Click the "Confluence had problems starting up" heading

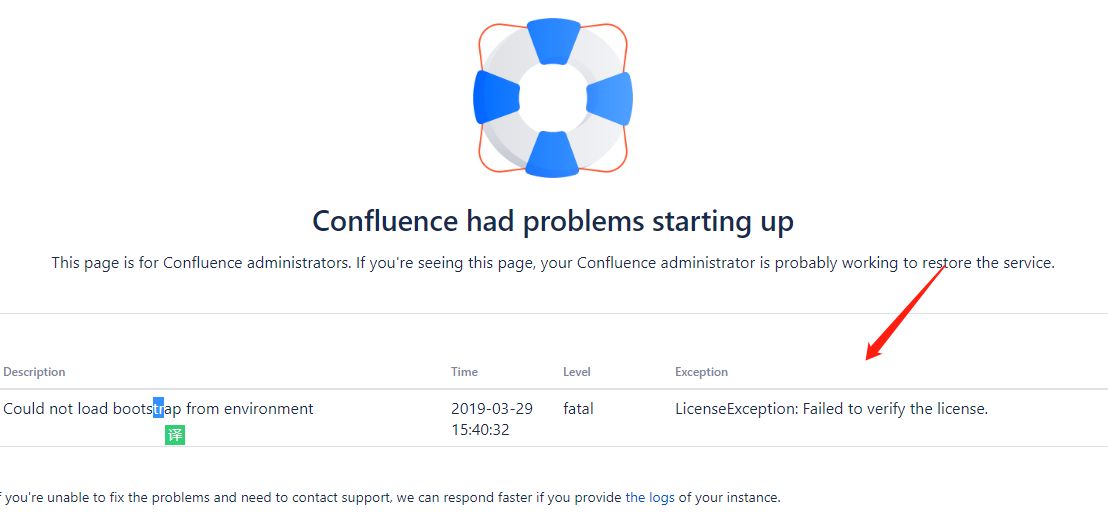point(553,221)
